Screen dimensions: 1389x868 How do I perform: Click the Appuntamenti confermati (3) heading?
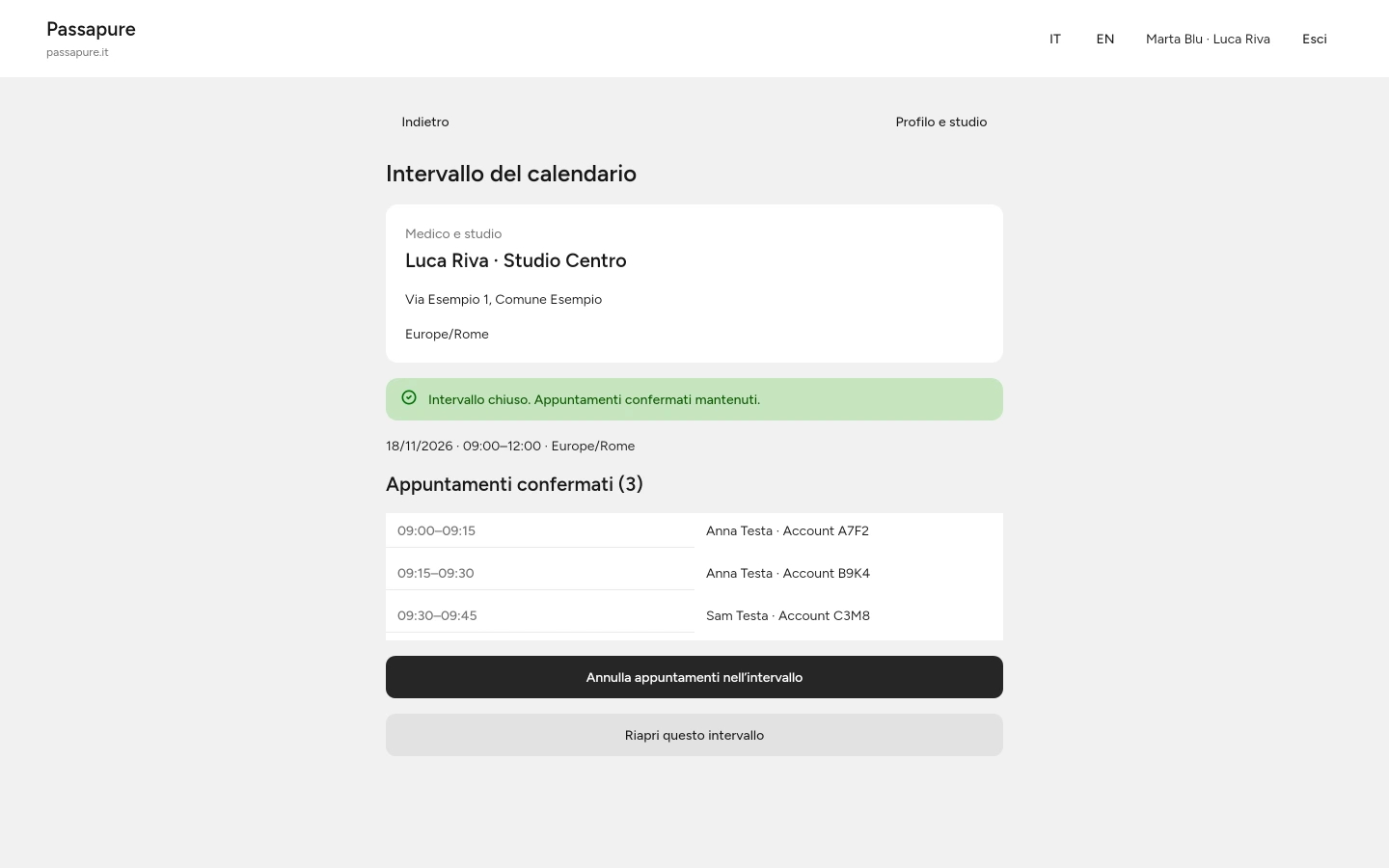coord(514,484)
